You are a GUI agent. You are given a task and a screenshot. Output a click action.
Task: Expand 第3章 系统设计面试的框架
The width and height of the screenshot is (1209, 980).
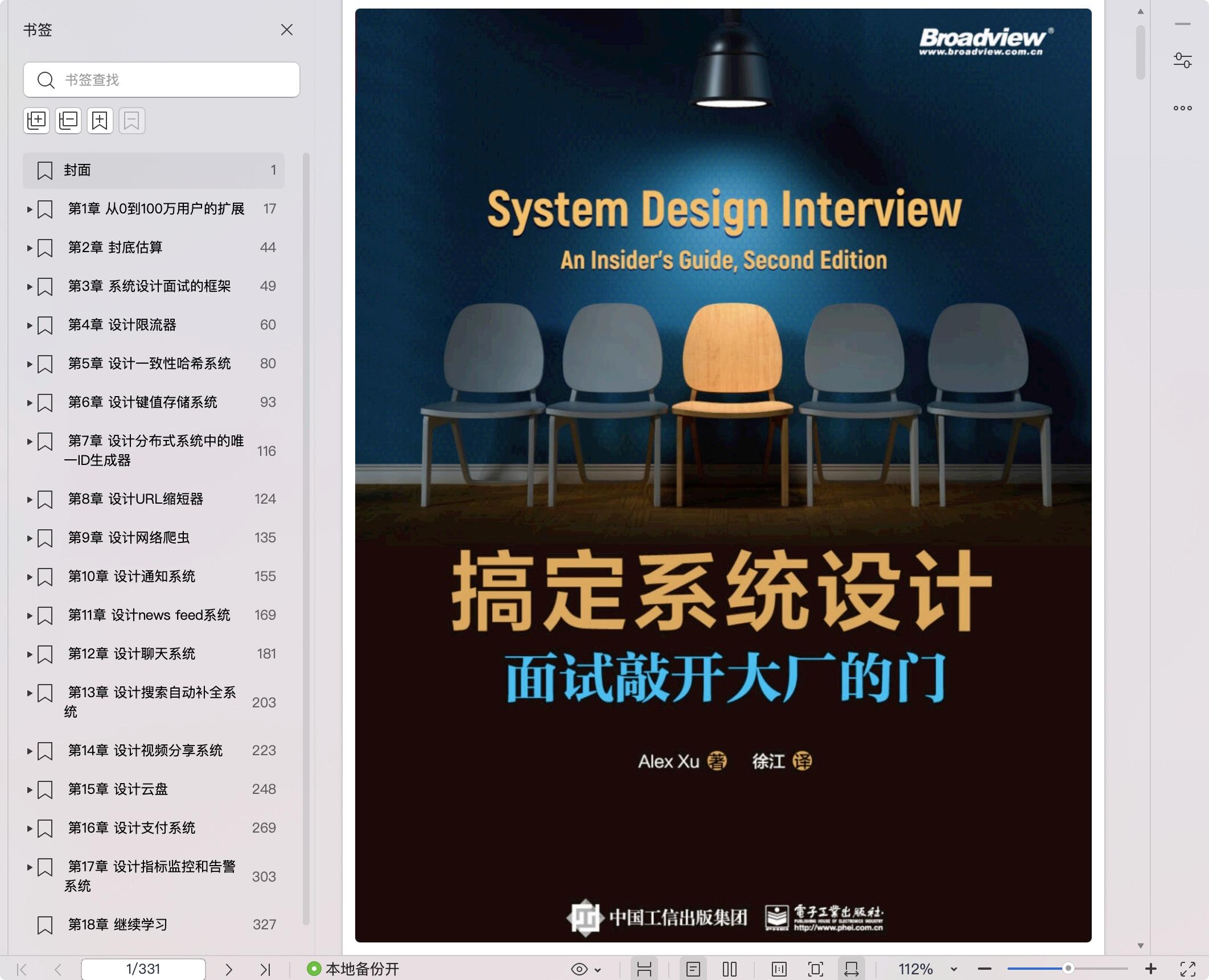click(30, 287)
